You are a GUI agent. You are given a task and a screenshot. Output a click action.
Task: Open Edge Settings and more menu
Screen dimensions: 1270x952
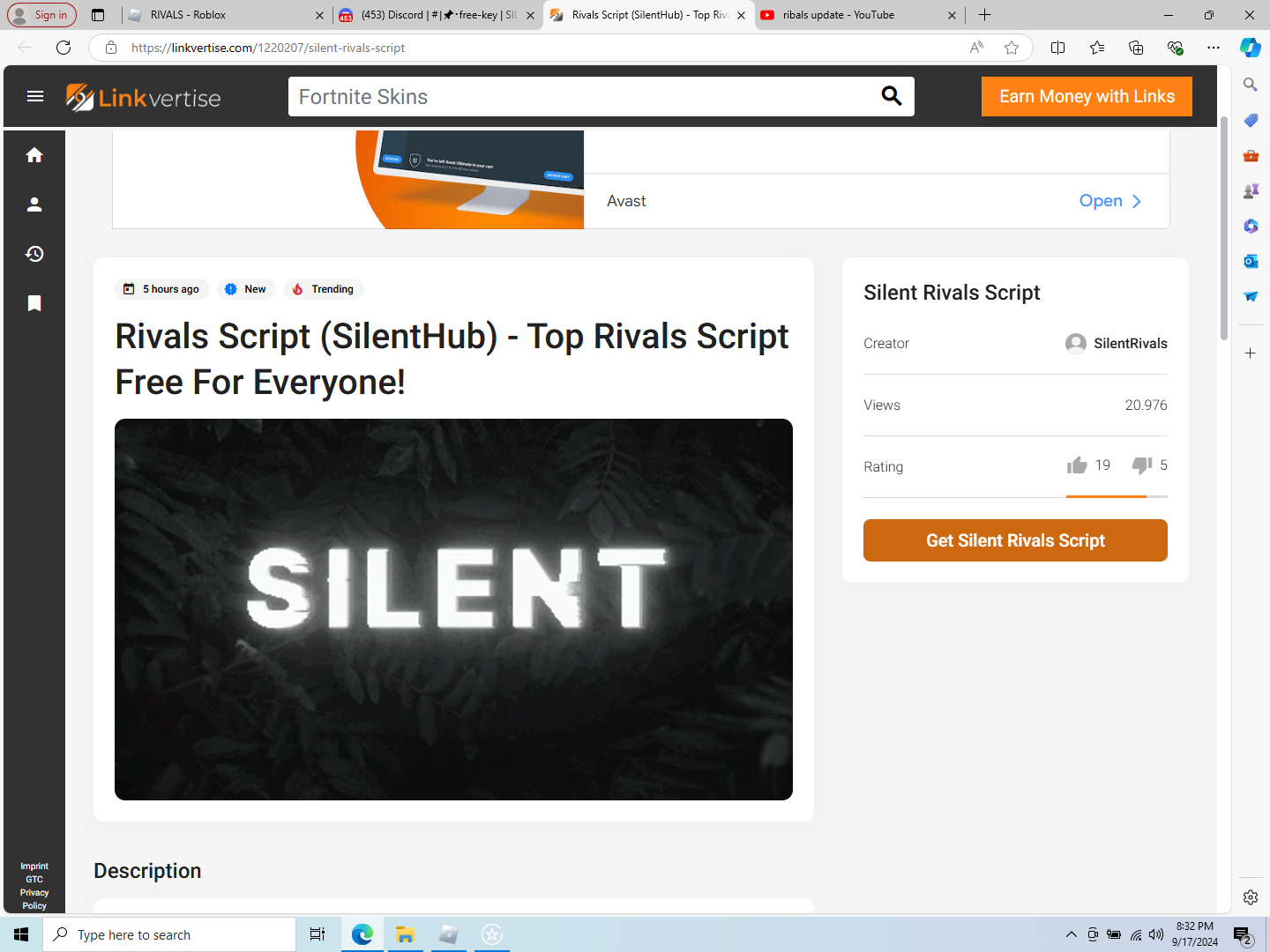(x=1214, y=48)
